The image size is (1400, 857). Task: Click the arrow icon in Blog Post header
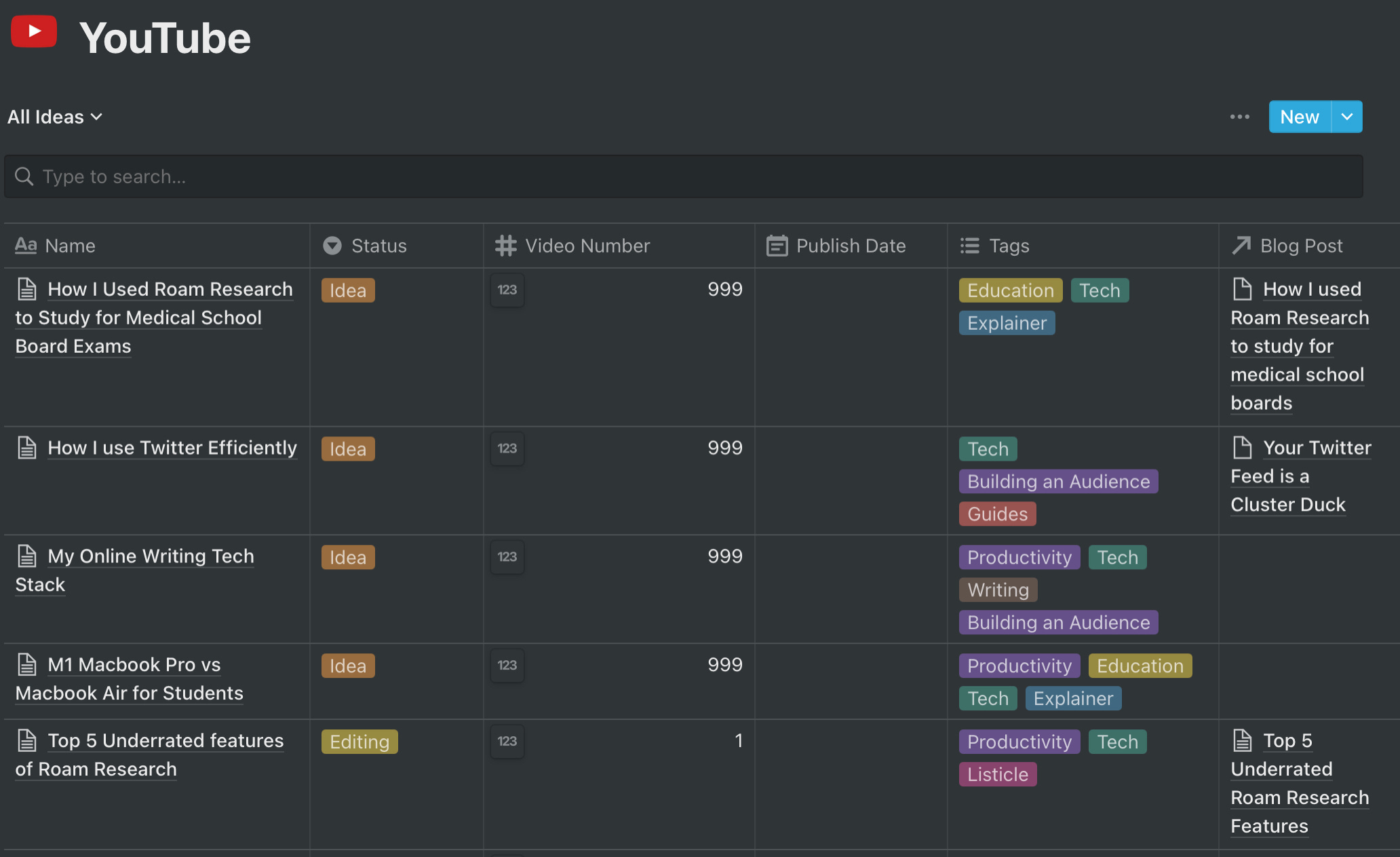[1241, 246]
